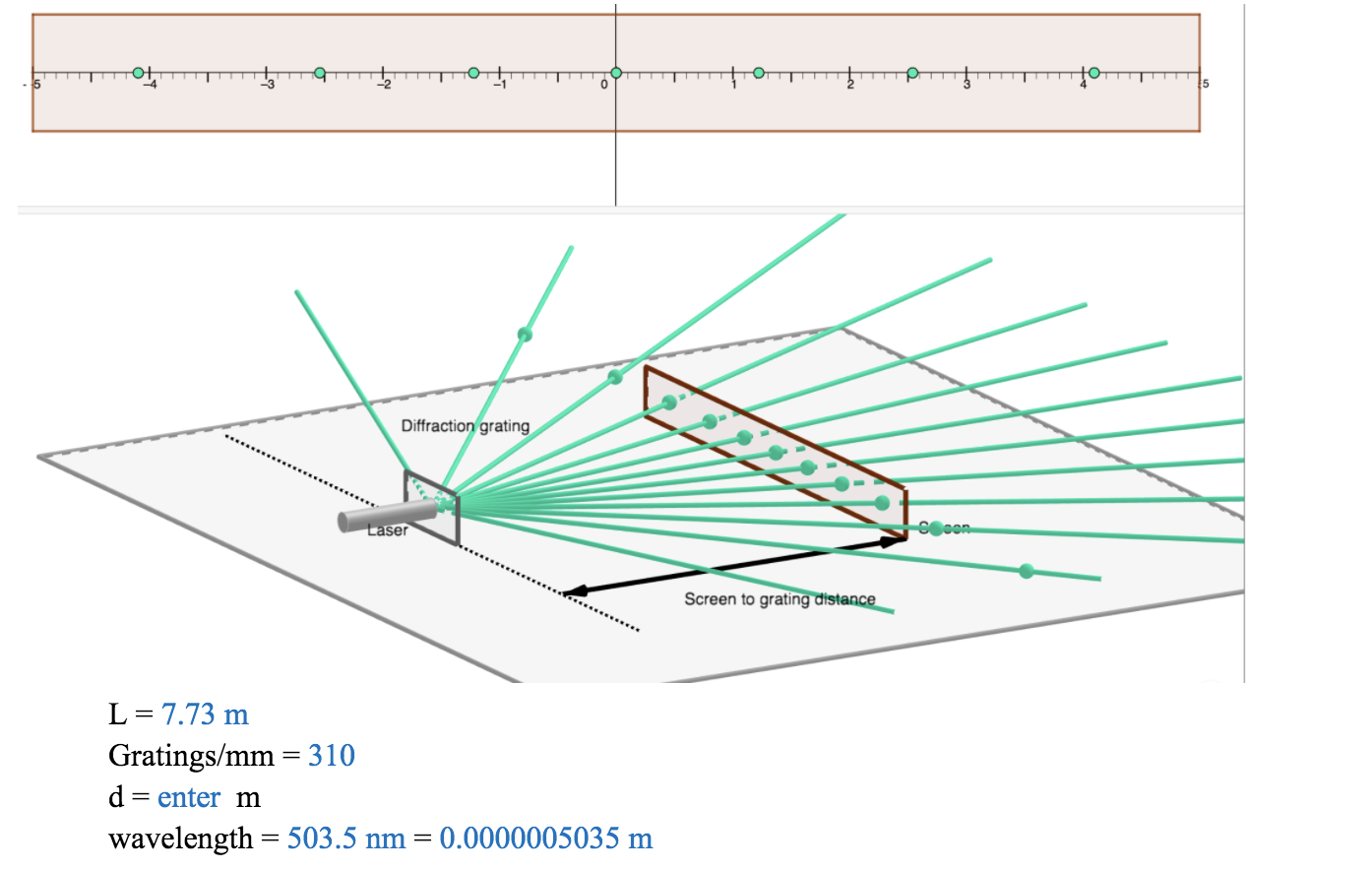Select the first-order dot near 1.2 on ruler
This screenshot has width=1372, height=870.
click(759, 71)
